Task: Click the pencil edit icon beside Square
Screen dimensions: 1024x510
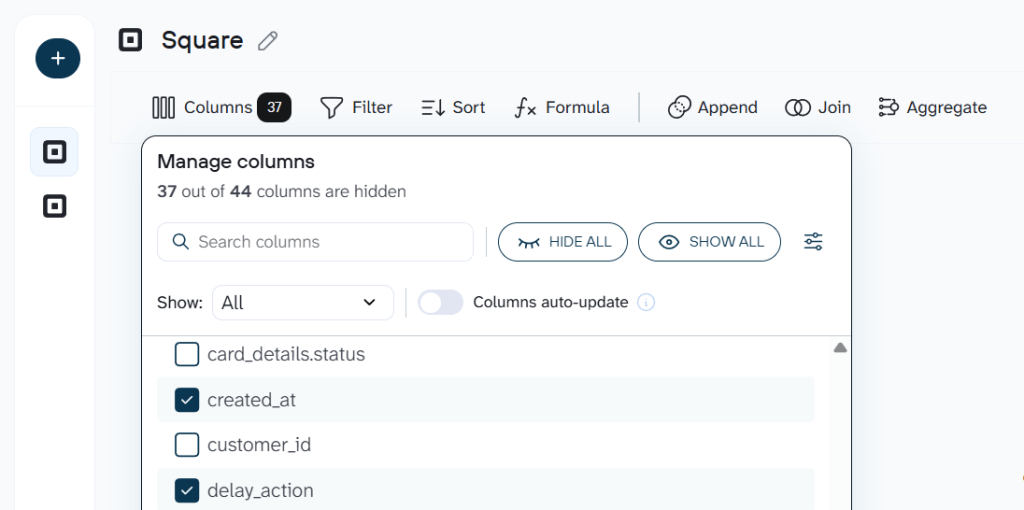Action: click(267, 41)
